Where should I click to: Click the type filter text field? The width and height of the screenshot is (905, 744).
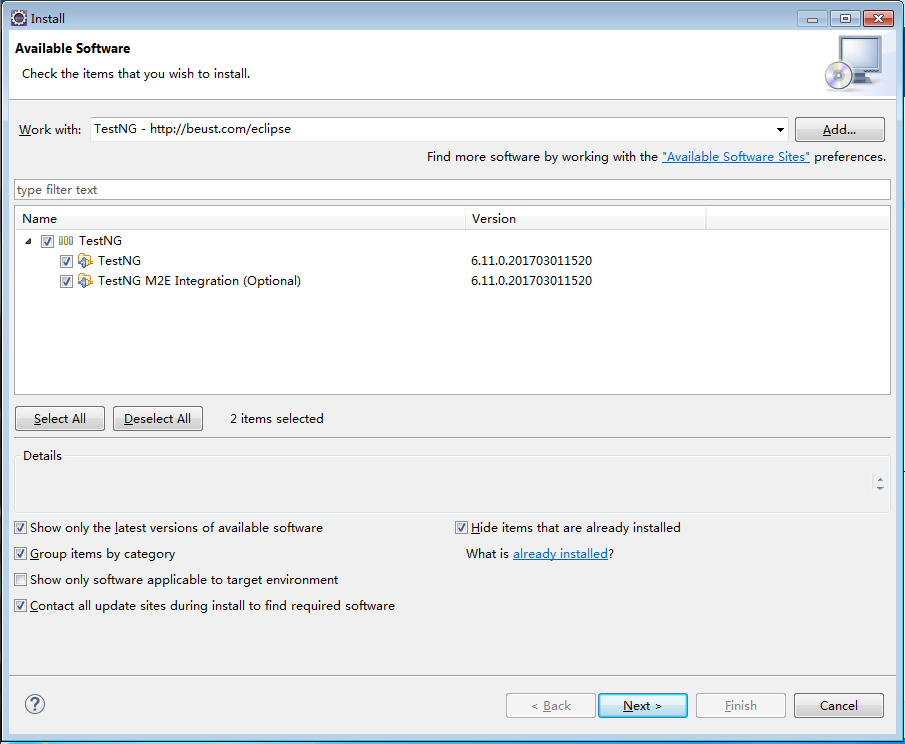click(x=452, y=190)
